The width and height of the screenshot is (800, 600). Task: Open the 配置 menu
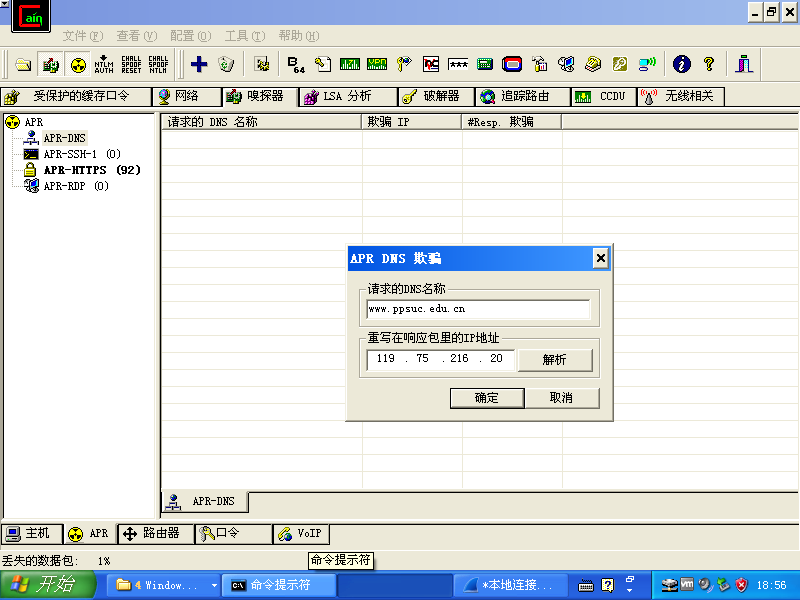click(x=191, y=36)
